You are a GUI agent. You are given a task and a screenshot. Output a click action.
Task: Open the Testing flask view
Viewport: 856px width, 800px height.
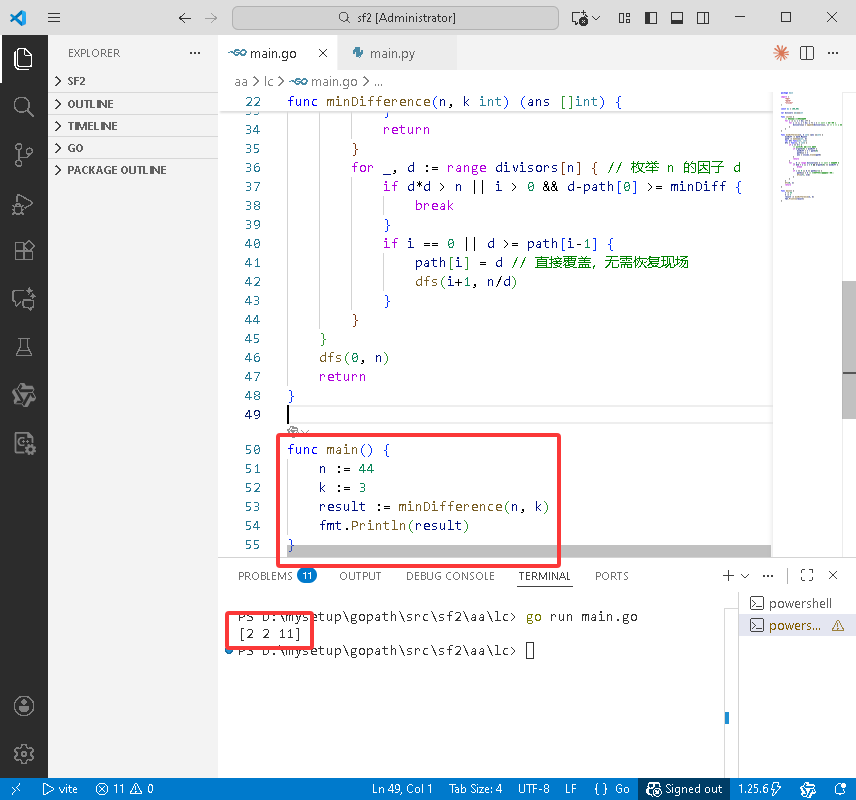(x=23, y=347)
